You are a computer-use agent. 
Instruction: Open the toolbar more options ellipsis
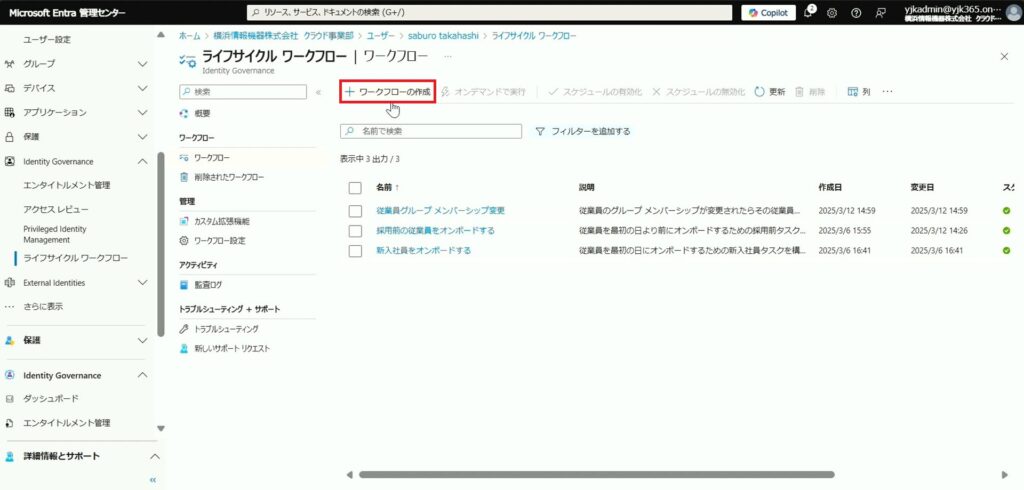pyautogui.click(x=888, y=92)
